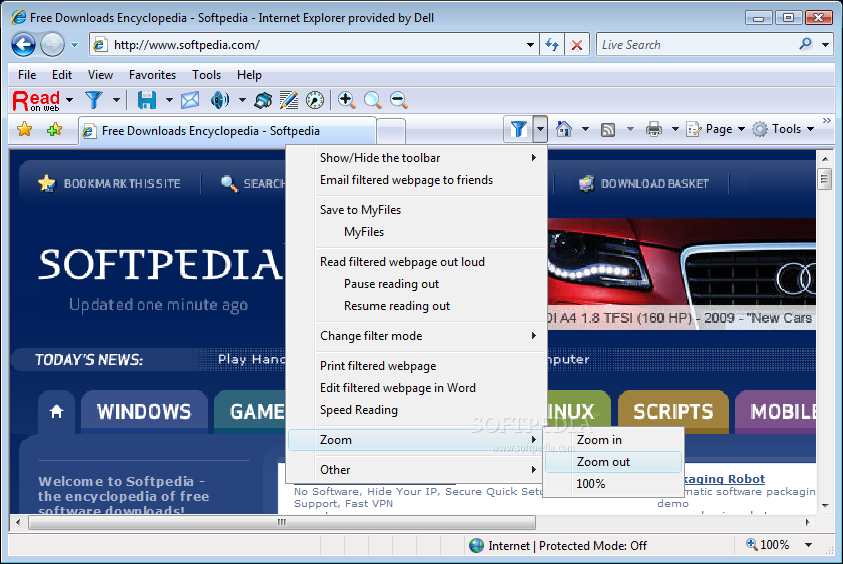Click the plain magnifier 100% zoom icon
Viewport: 843px width, 564px height.
pyautogui.click(x=373, y=100)
